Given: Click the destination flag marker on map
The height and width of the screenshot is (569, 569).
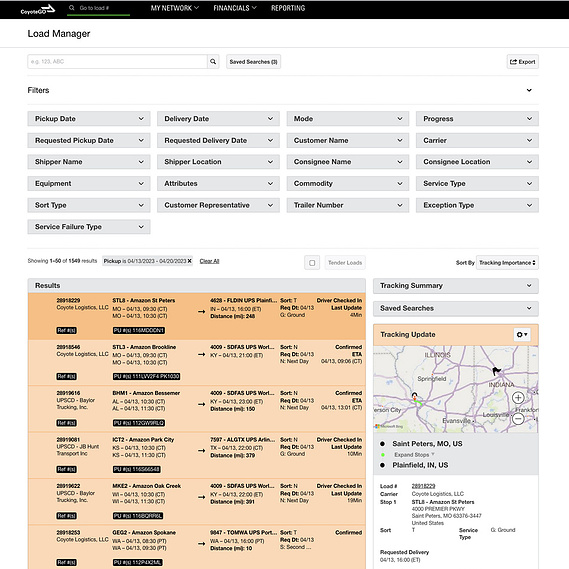Looking at the screenshot, I should [x=496, y=371].
